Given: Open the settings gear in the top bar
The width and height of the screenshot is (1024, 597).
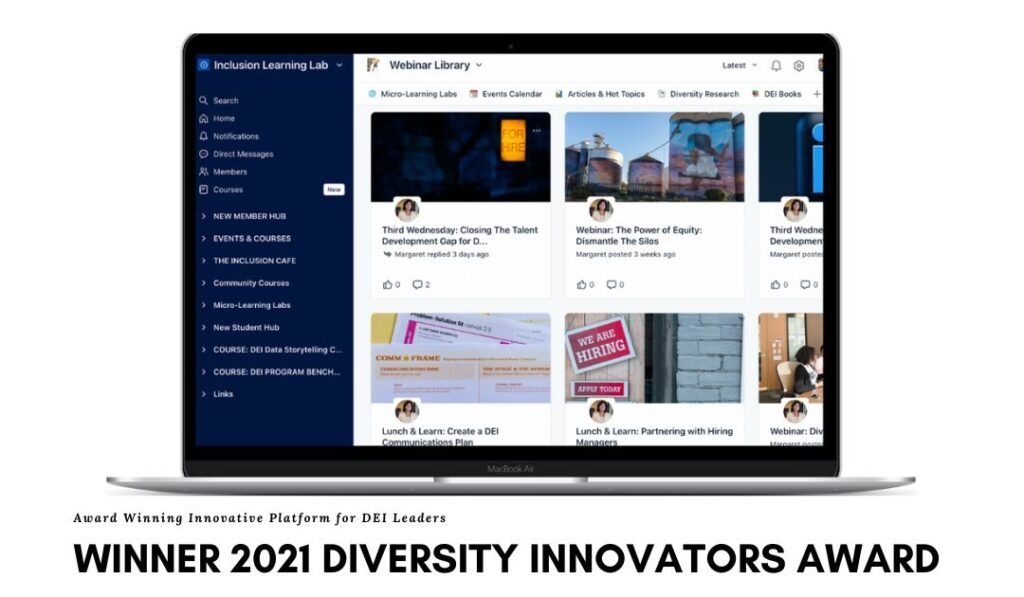Looking at the screenshot, I should pyautogui.click(x=797, y=64).
